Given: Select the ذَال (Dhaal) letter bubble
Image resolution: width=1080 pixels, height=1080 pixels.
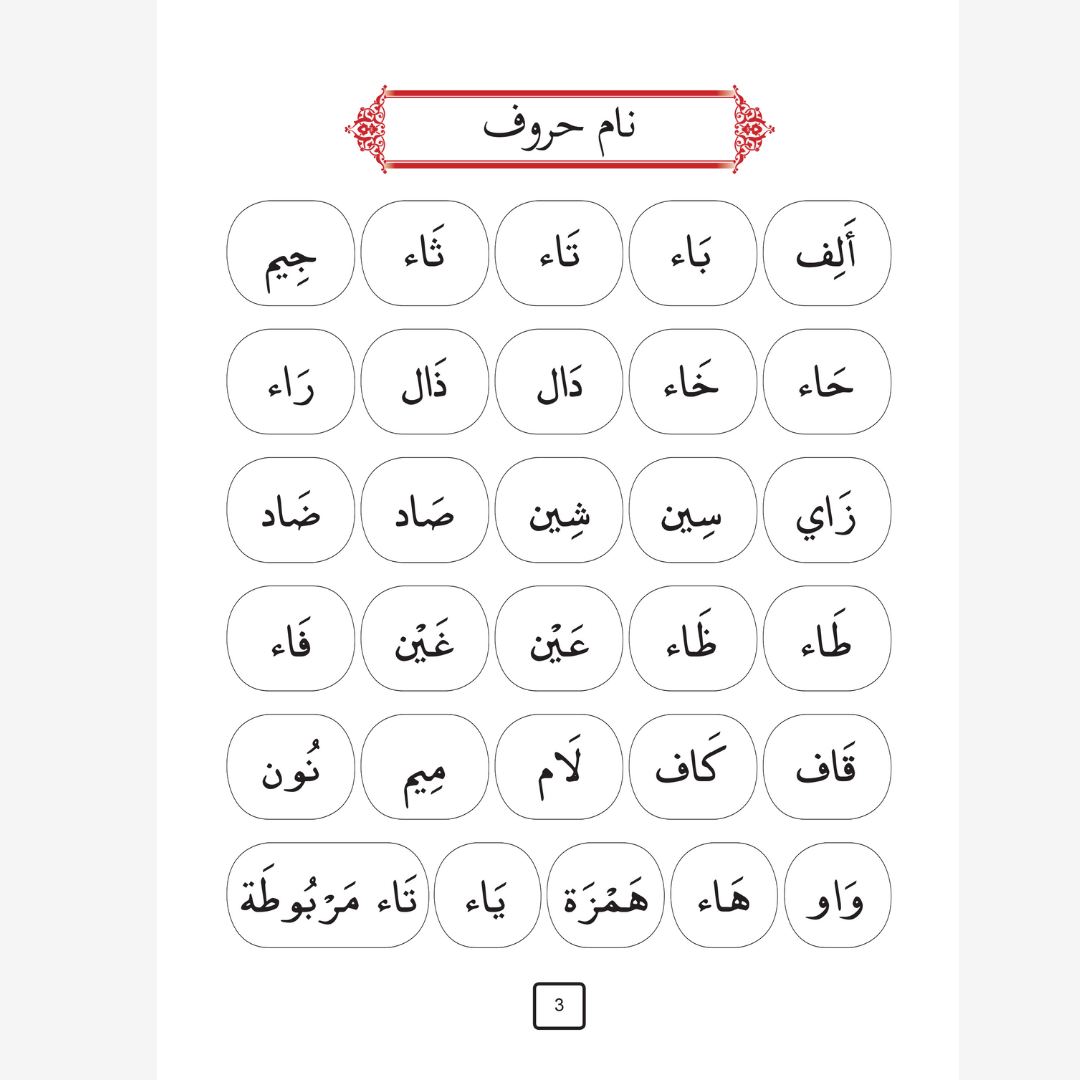Looking at the screenshot, I should coord(425,381).
